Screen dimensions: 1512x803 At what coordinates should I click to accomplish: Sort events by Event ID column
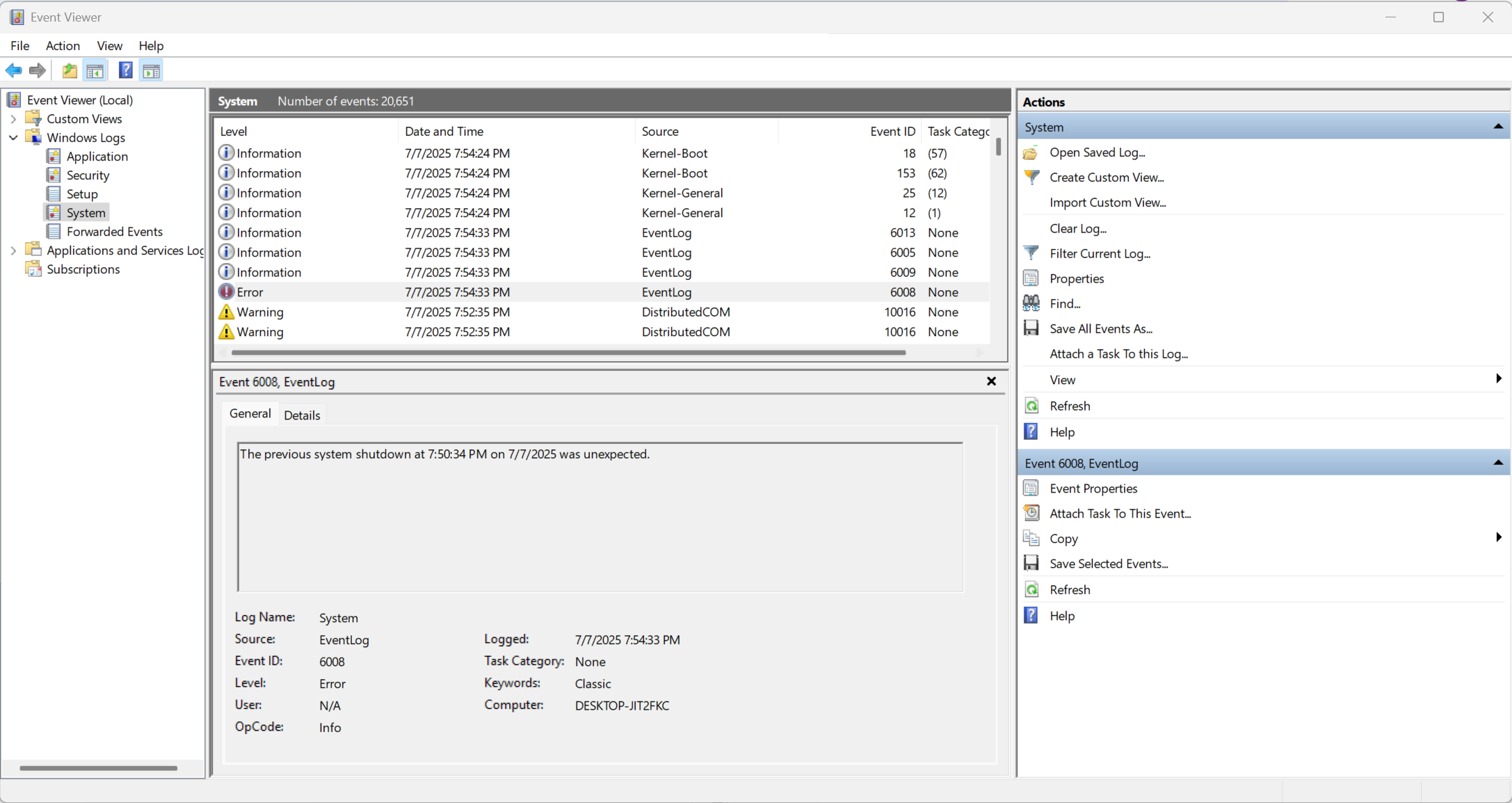(x=892, y=132)
